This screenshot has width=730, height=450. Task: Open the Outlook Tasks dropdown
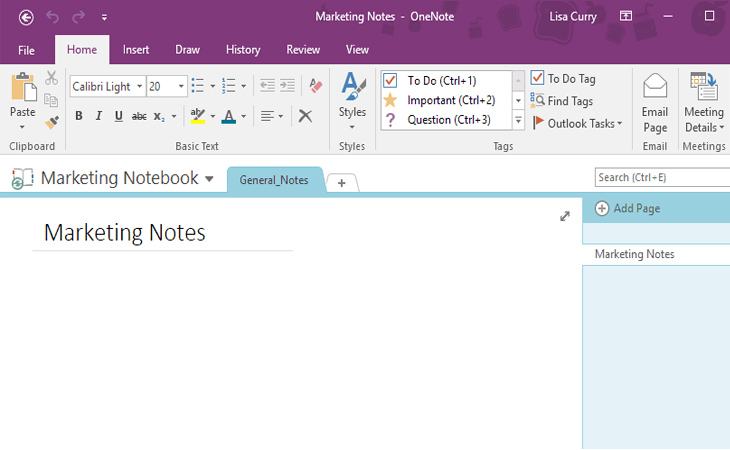tap(577, 123)
